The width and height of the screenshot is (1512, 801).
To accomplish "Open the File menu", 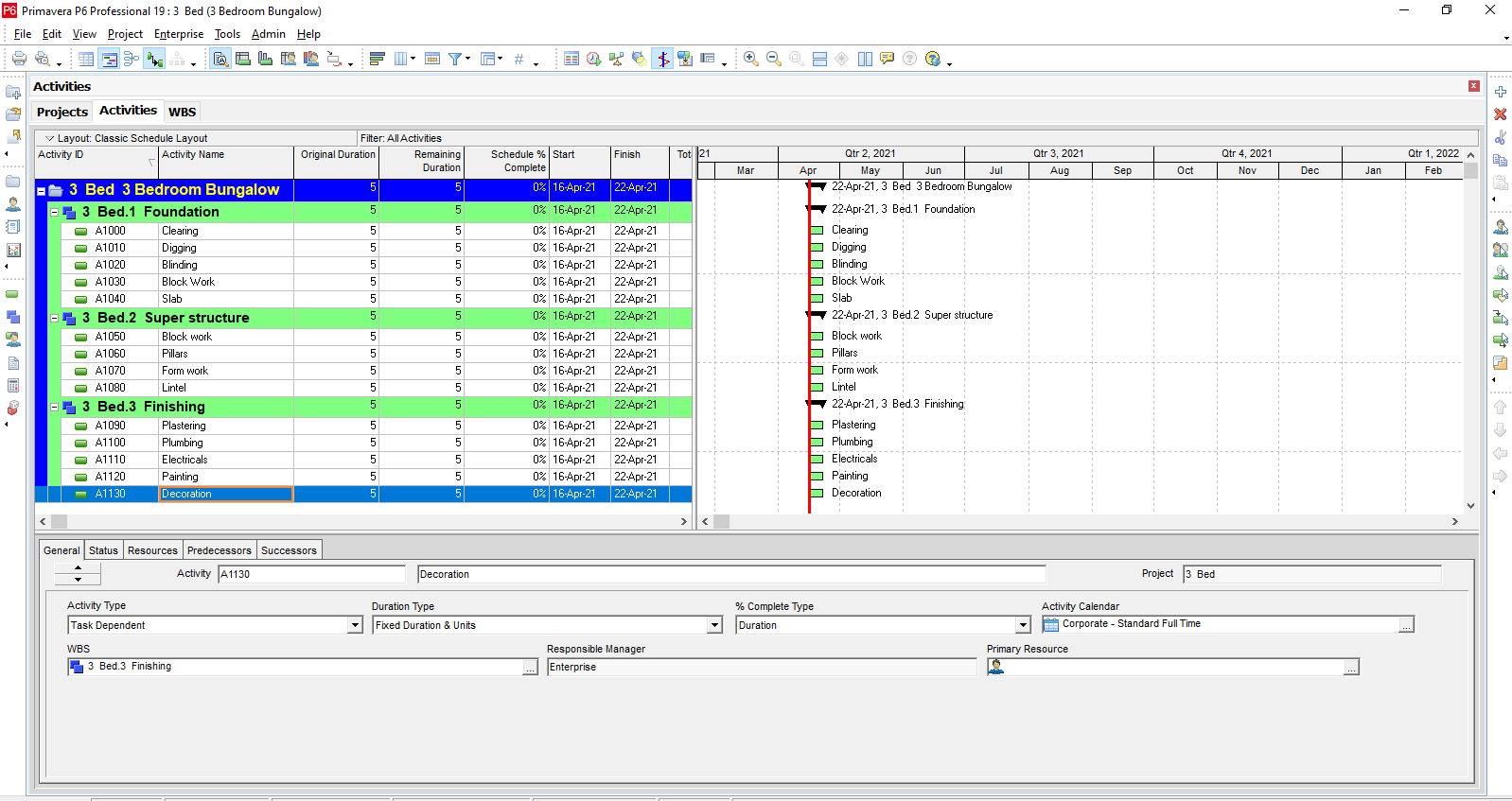I will (x=23, y=34).
